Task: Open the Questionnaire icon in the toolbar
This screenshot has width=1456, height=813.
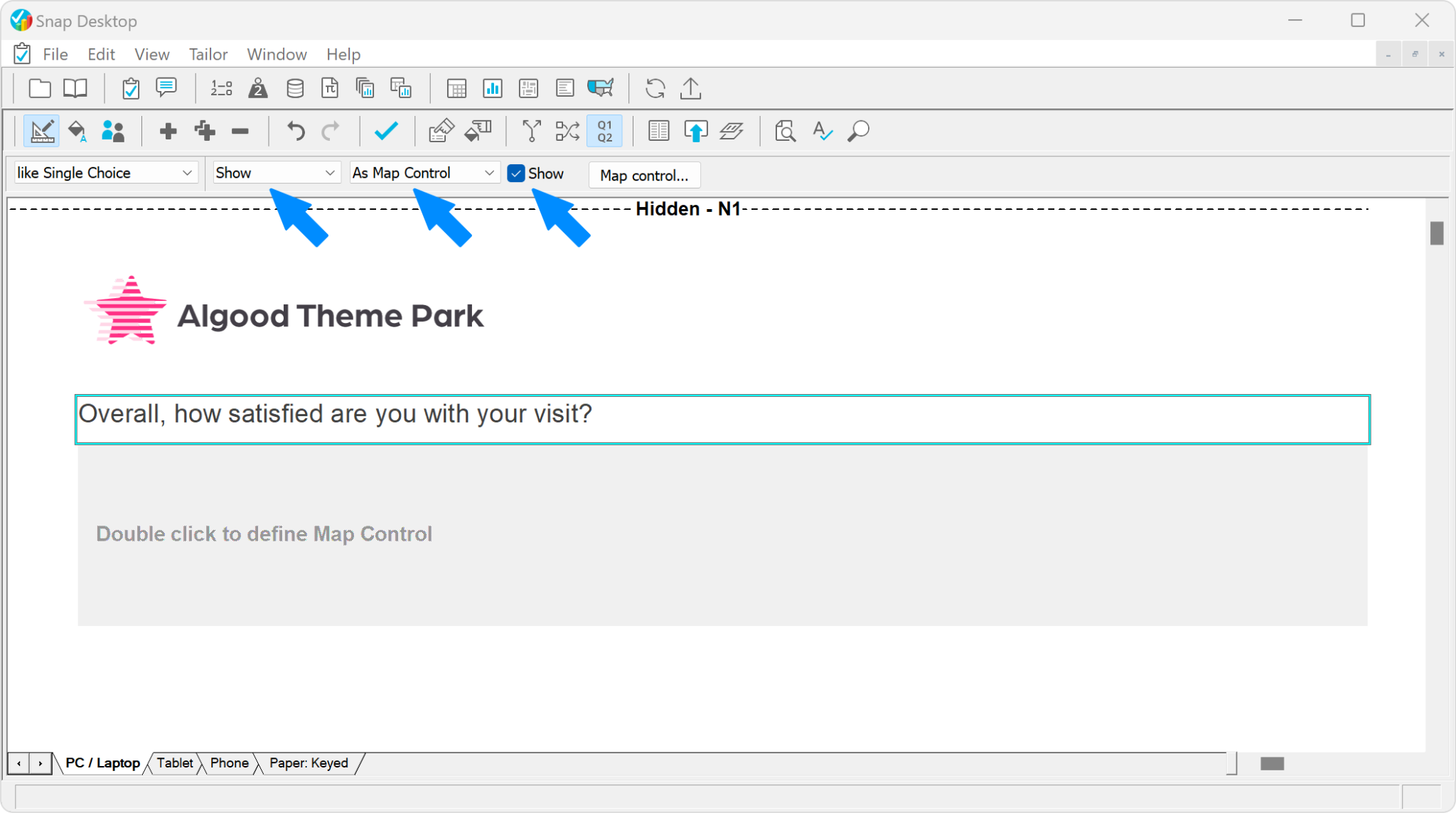Action: tap(131, 88)
